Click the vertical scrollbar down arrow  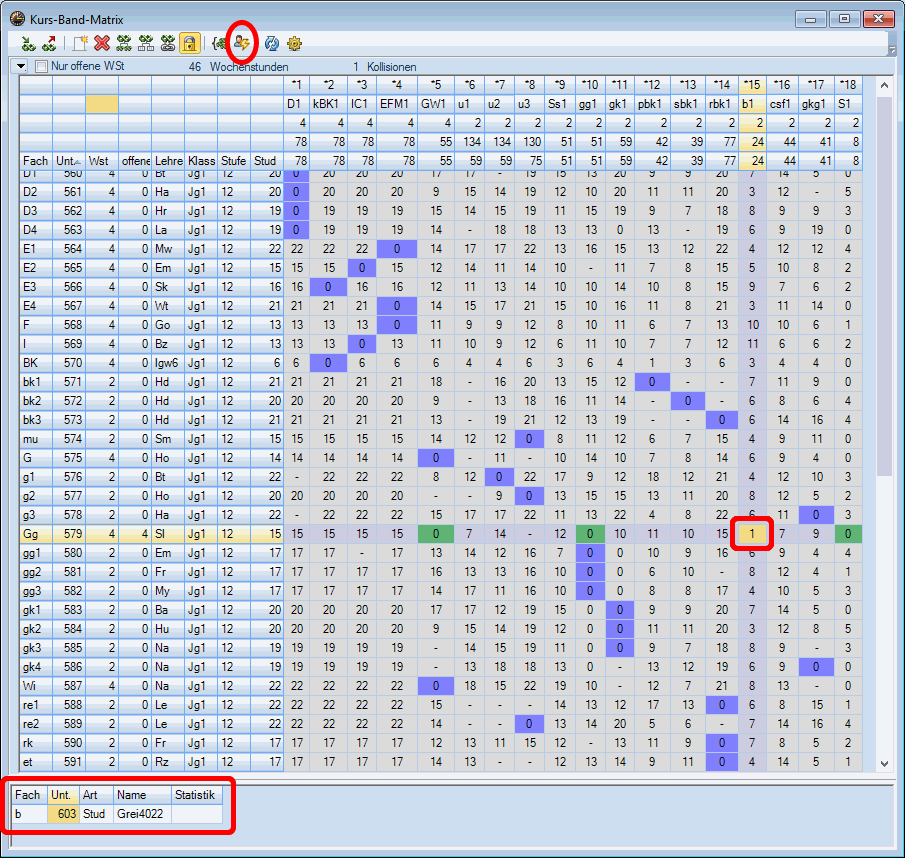(883, 763)
